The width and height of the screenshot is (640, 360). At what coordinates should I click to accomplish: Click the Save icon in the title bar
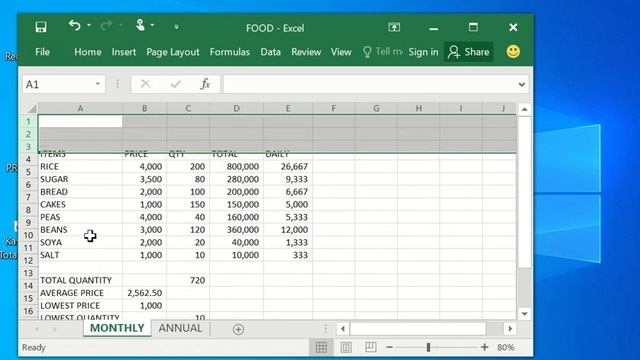pyautogui.click(x=41, y=27)
